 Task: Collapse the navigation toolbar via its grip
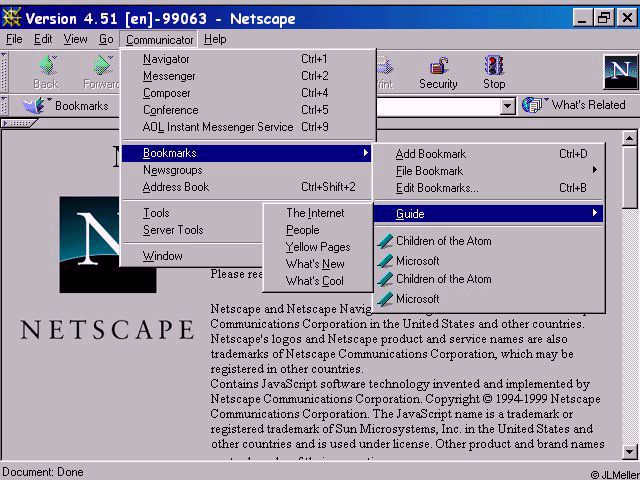[4, 72]
